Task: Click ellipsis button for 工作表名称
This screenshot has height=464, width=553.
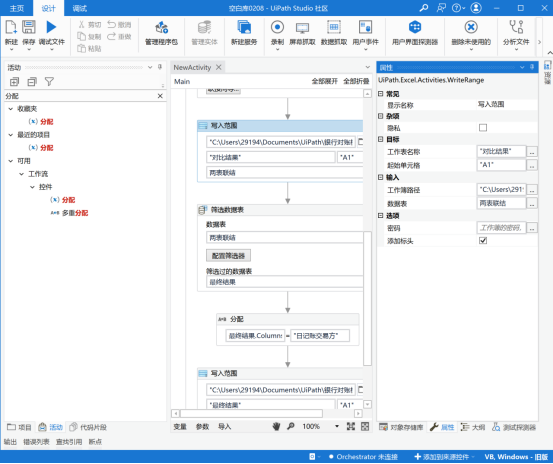Action: [x=532, y=152]
